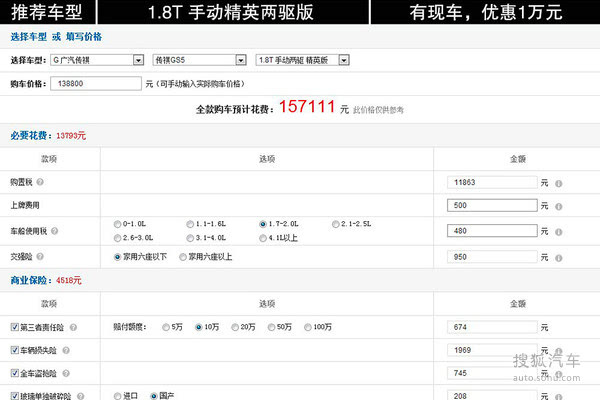Screen dimensions: 600x400
Task: Open the 广汽传祺 brand dropdown
Action: [96, 60]
